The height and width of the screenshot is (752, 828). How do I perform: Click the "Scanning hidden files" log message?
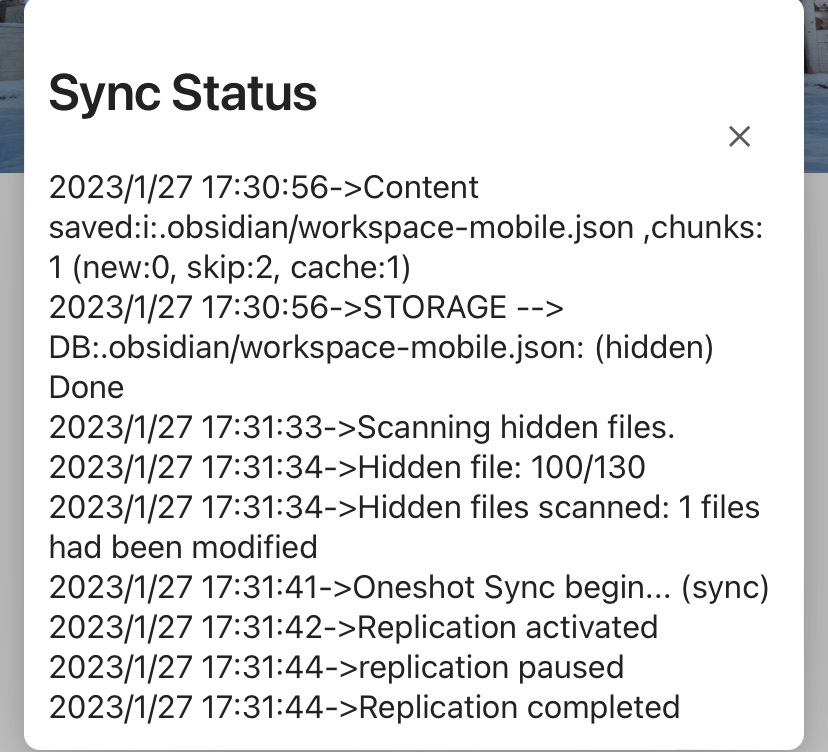click(x=364, y=427)
